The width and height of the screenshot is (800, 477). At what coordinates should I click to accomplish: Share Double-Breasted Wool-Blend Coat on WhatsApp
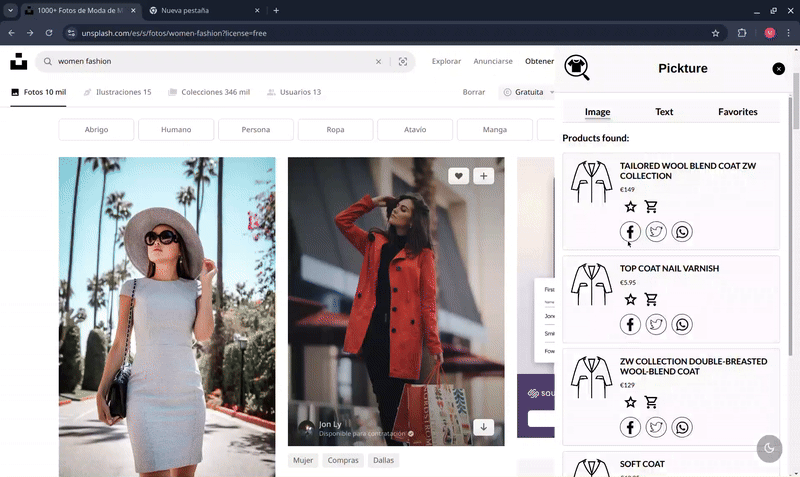pyautogui.click(x=682, y=427)
